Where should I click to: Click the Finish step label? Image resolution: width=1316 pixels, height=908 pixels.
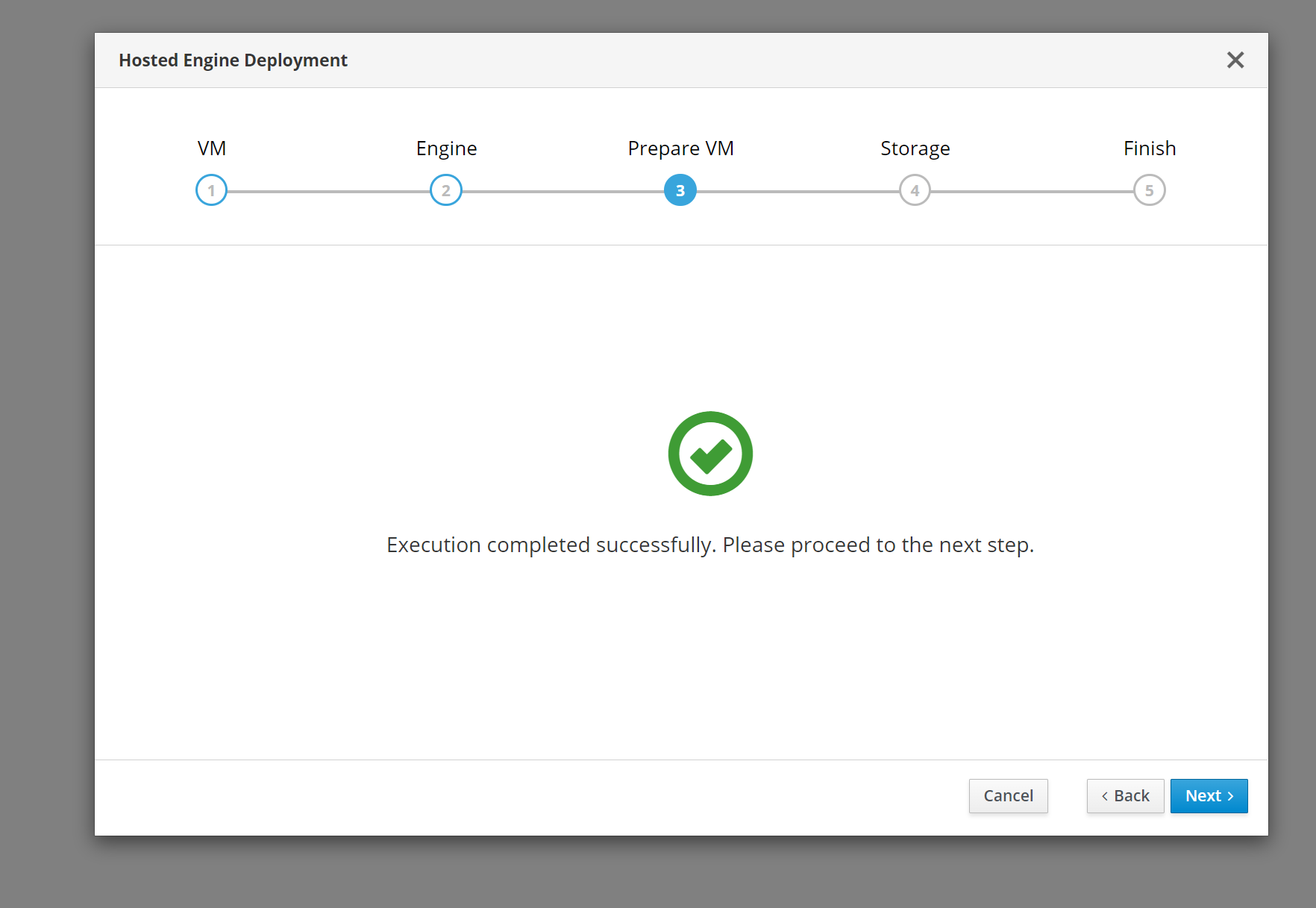point(1149,148)
